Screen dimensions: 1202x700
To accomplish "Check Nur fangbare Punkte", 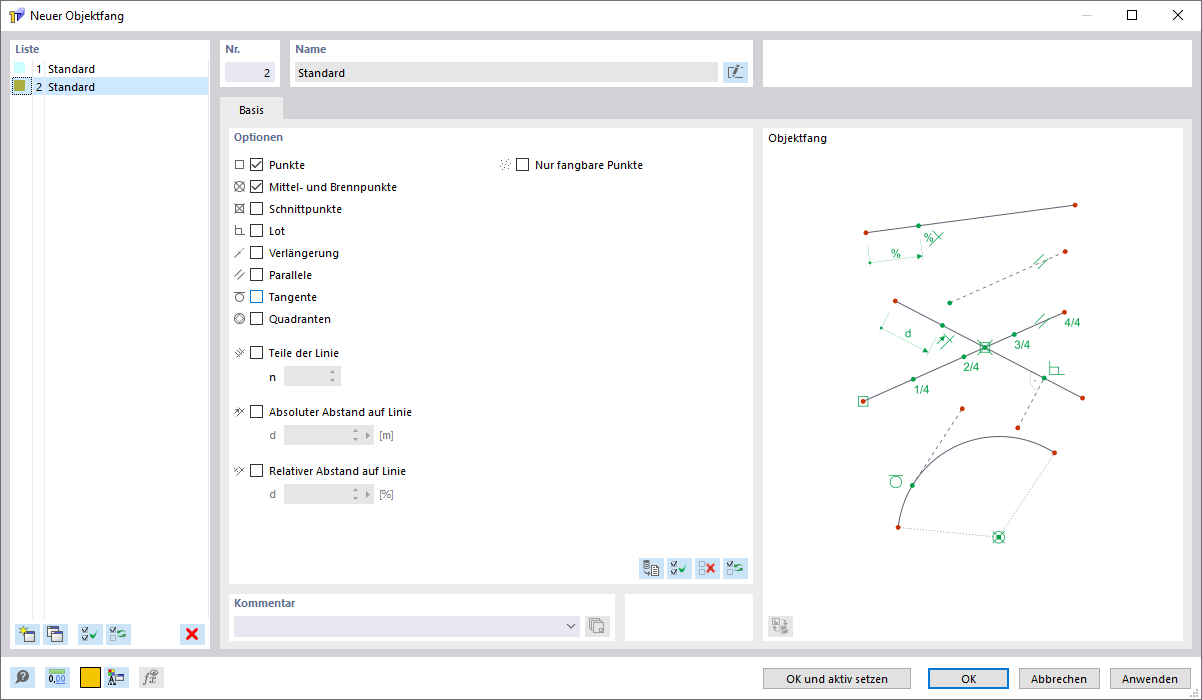I will [522, 165].
